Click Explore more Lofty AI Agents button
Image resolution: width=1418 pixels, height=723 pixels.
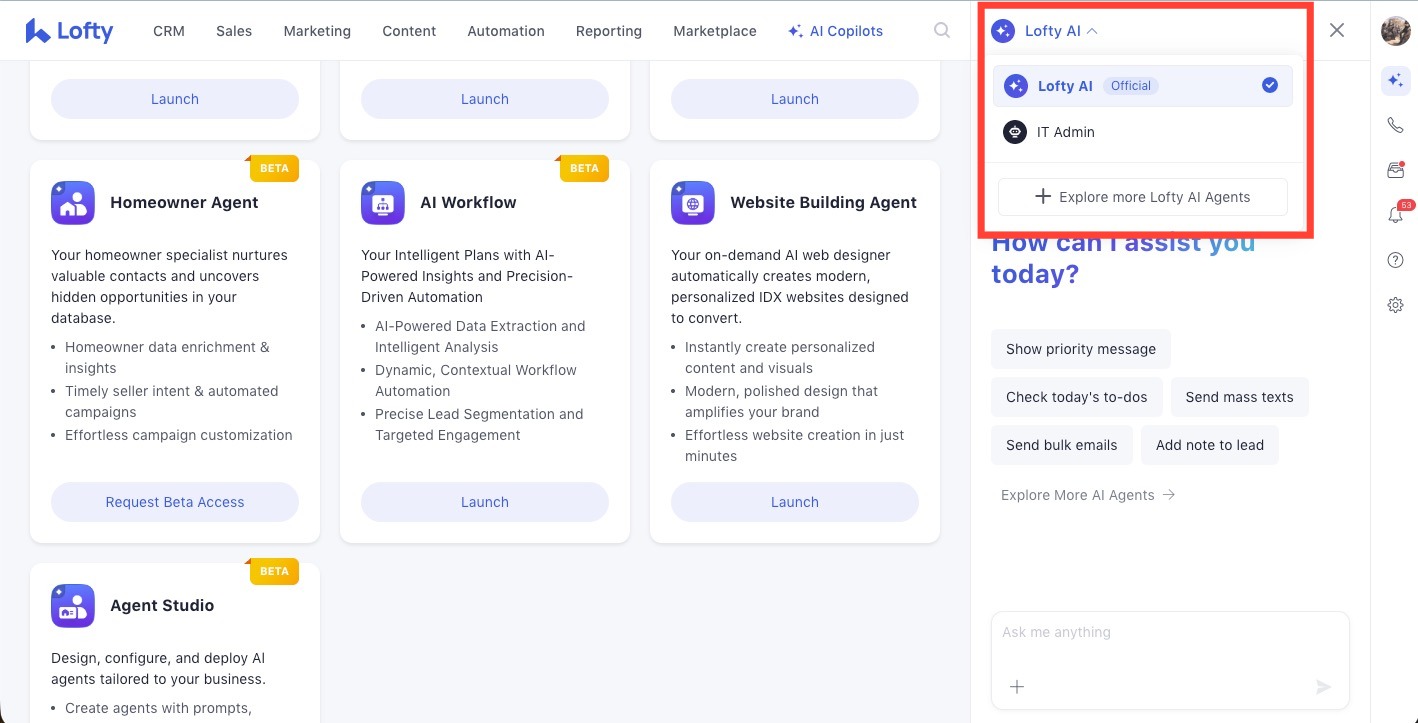(1142, 197)
